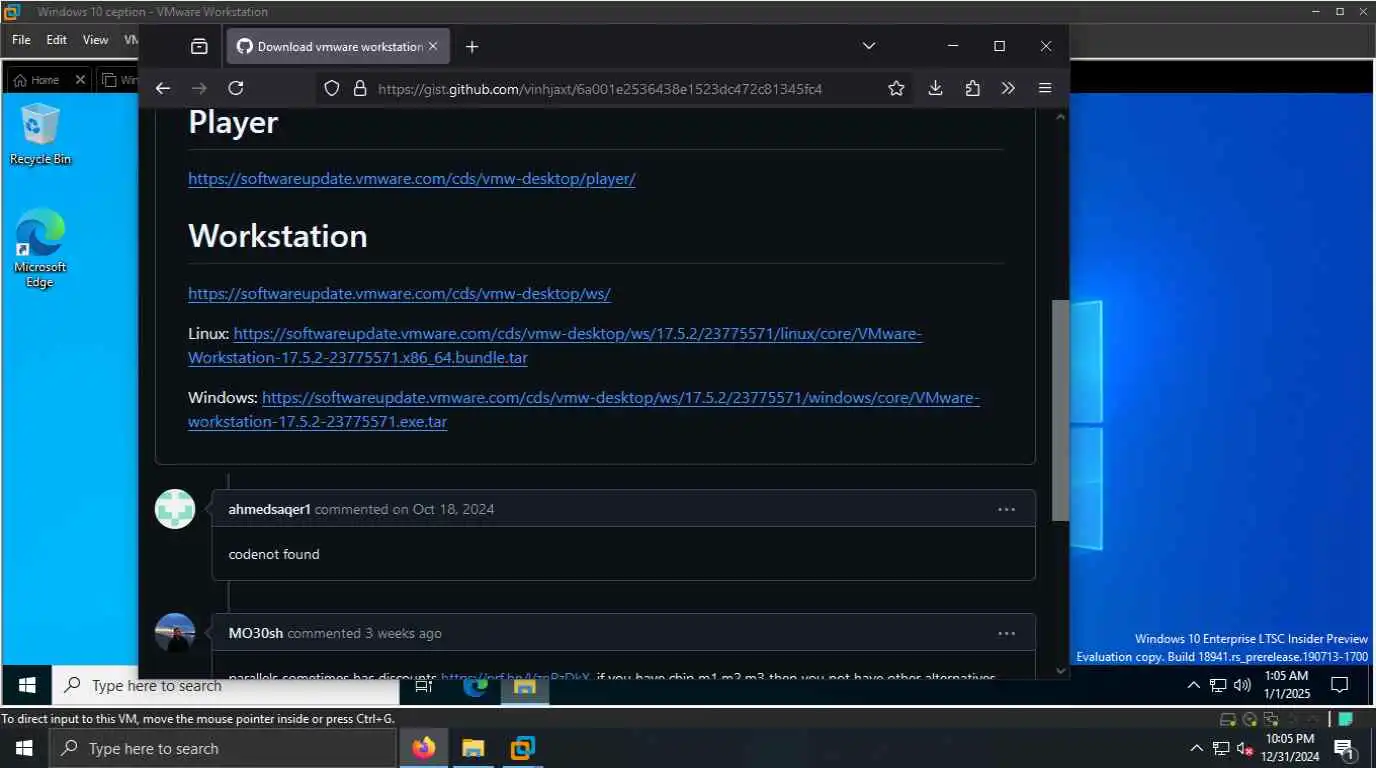Click the tracking protection shield icon
1376x768 pixels.
(333, 88)
